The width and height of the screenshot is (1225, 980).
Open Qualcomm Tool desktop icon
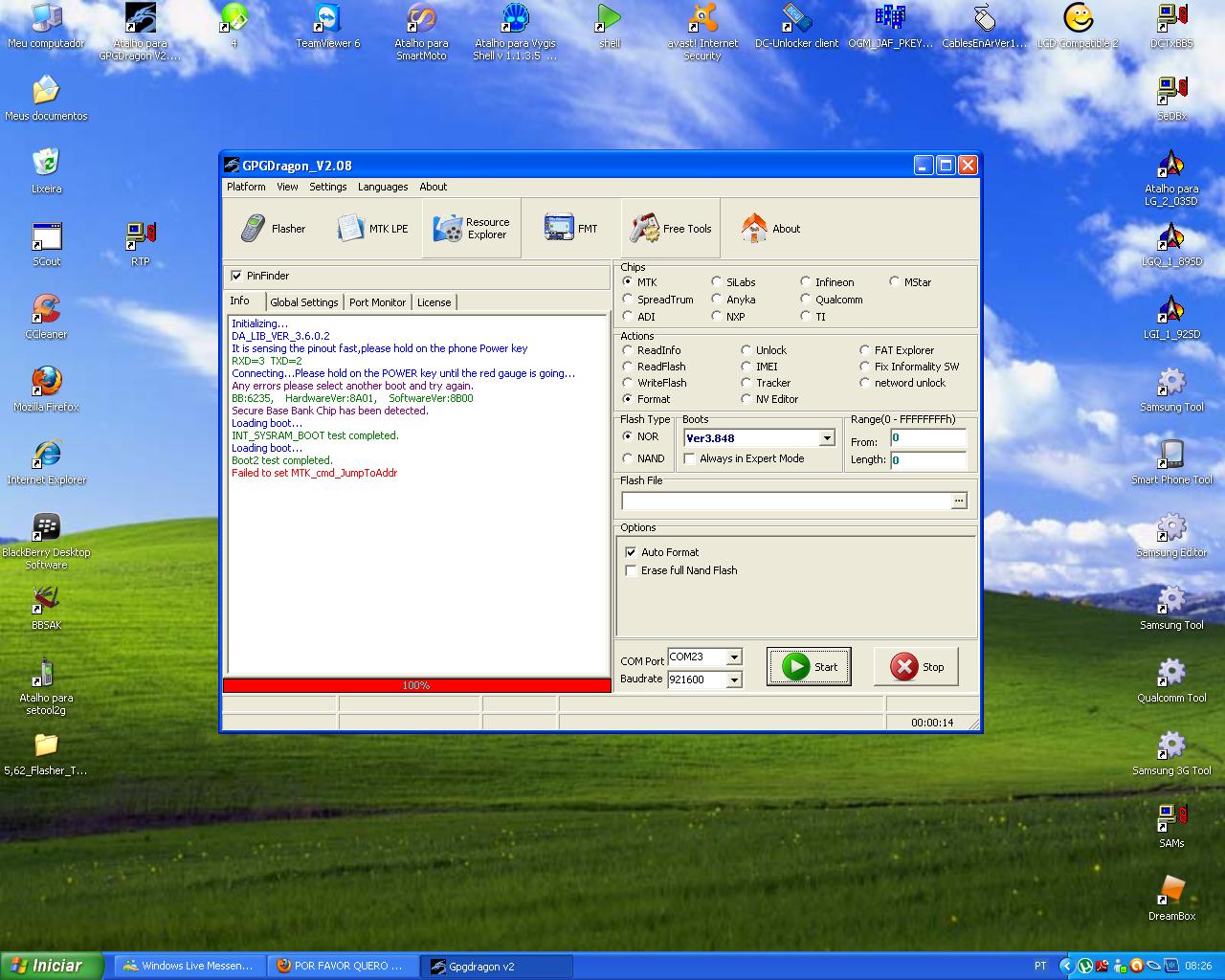point(1171,680)
